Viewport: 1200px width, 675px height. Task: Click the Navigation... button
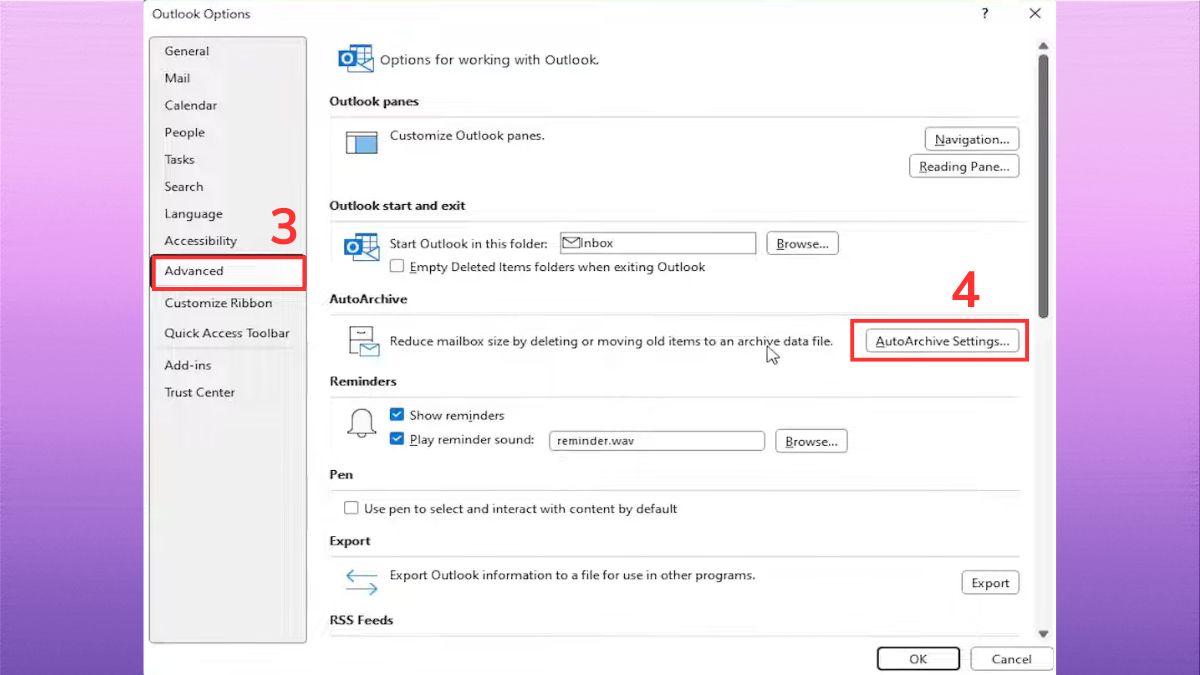coord(971,139)
